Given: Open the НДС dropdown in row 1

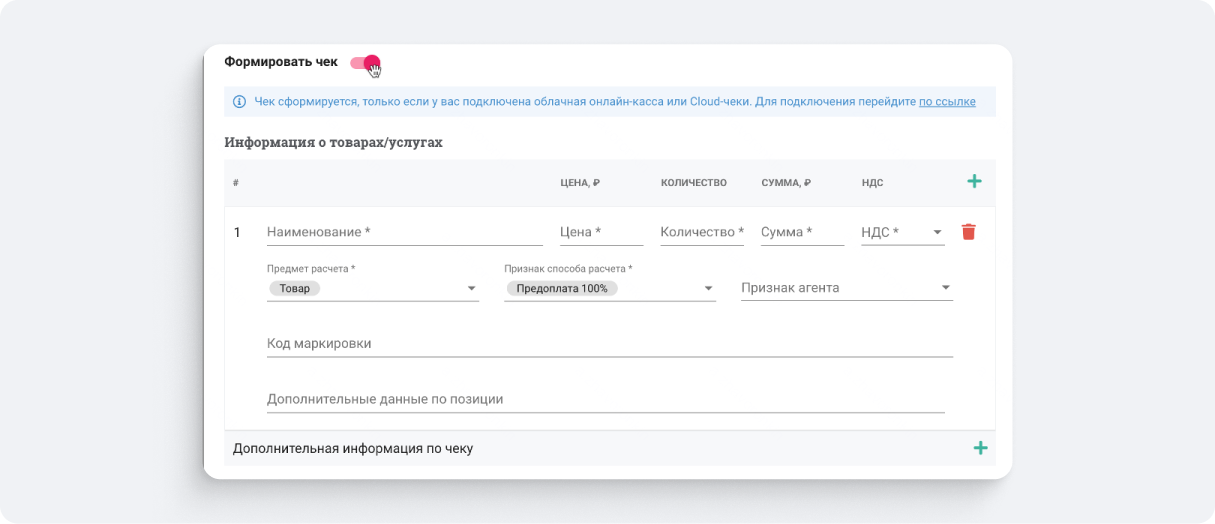Looking at the screenshot, I should pos(937,232).
